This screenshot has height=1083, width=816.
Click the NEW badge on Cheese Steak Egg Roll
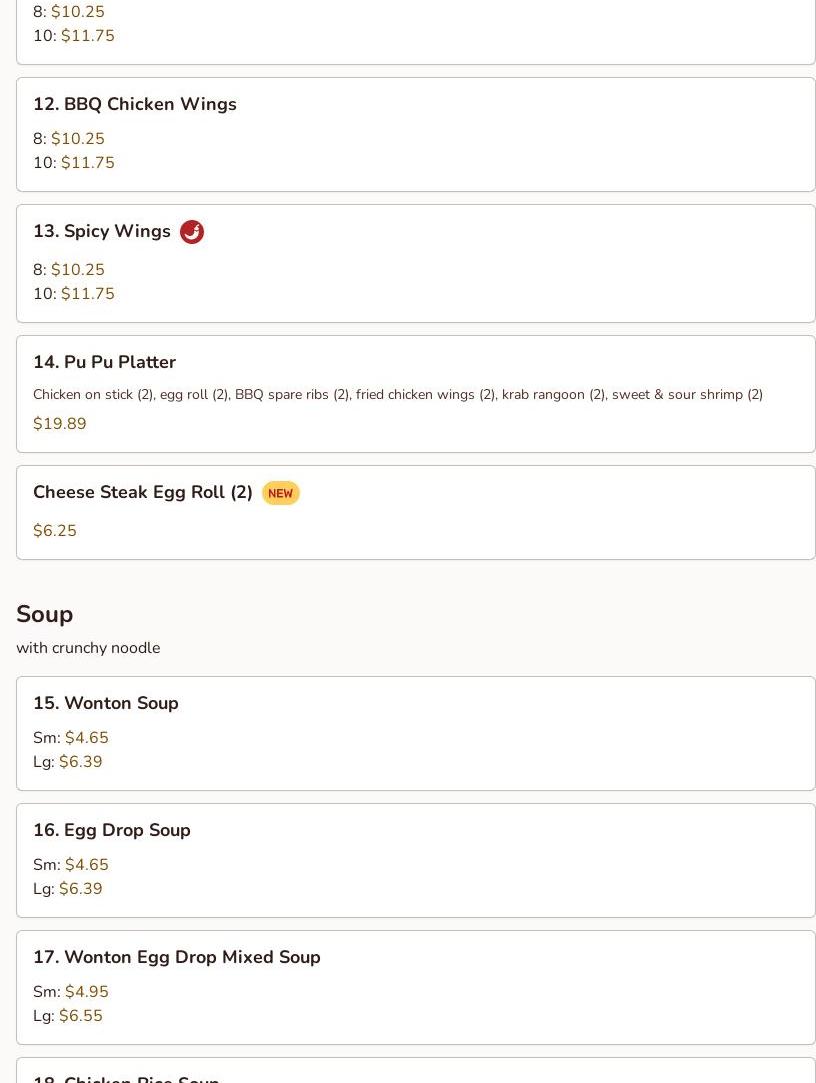(x=280, y=493)
